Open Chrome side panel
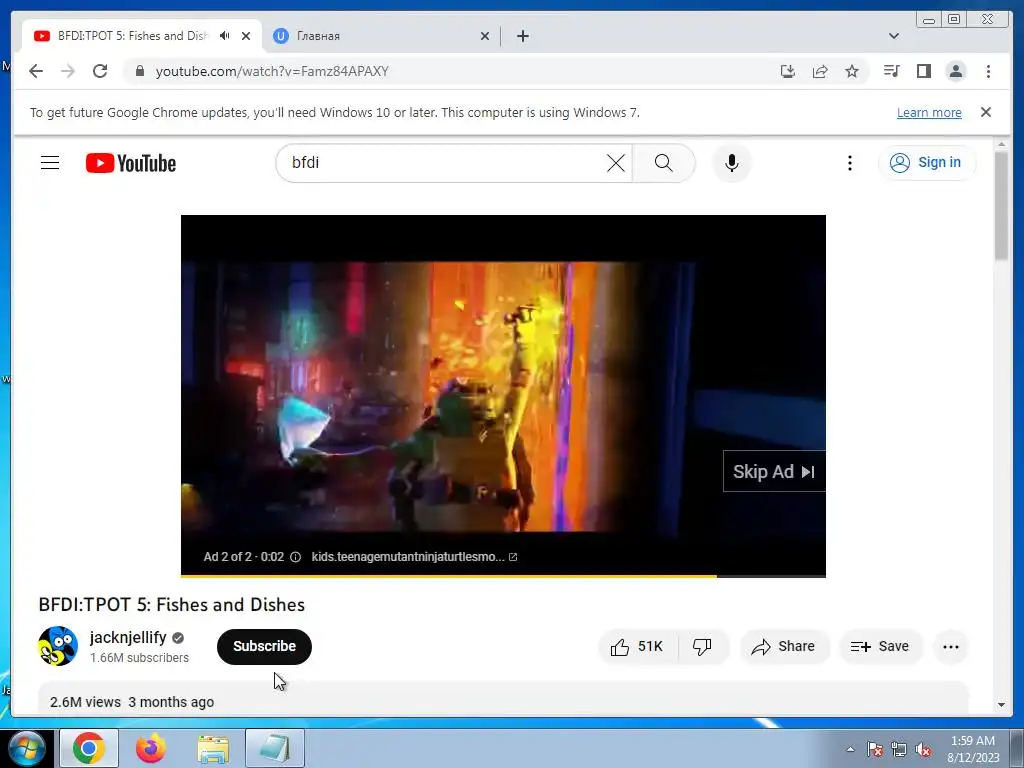1024x768 pixels. click(923, 71)
